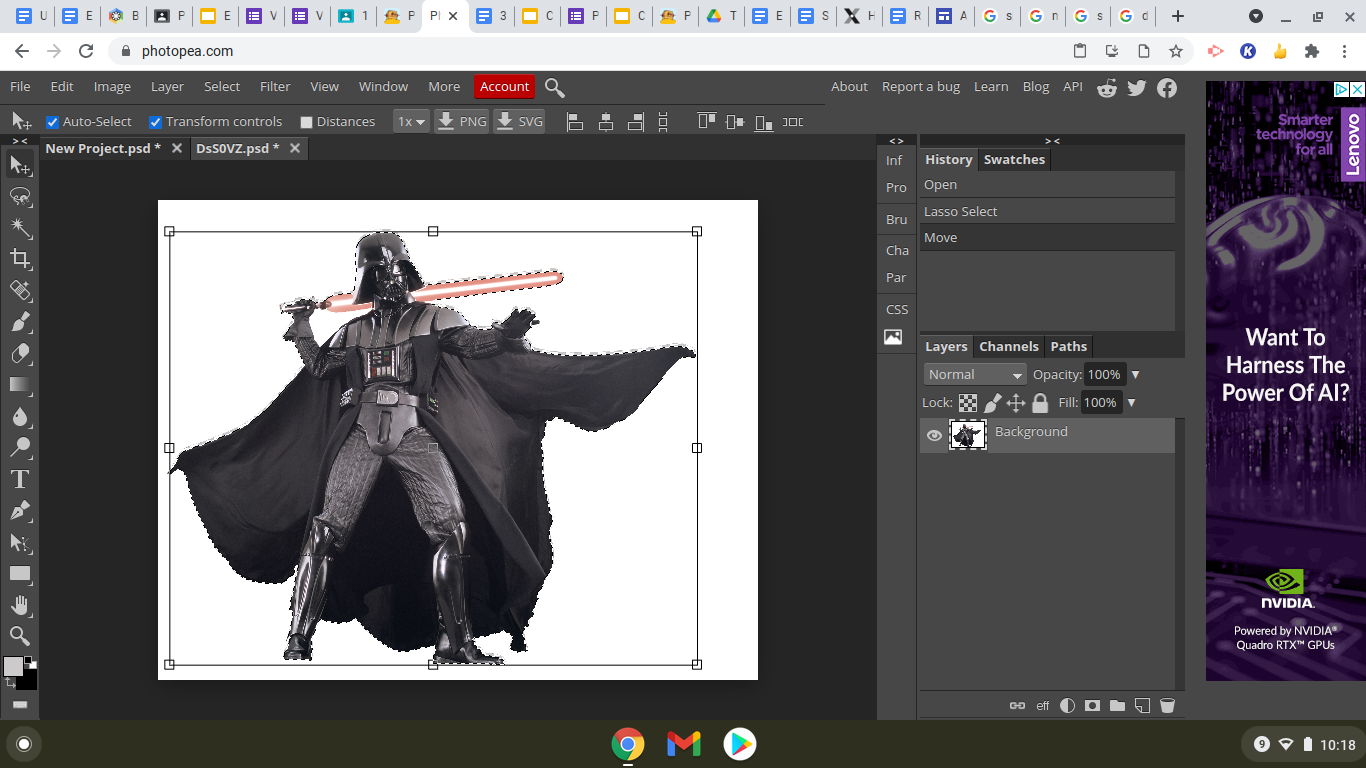The image size is (1366, 768).
Task: Select the Brush tool
Action: (x=20, y=322)
